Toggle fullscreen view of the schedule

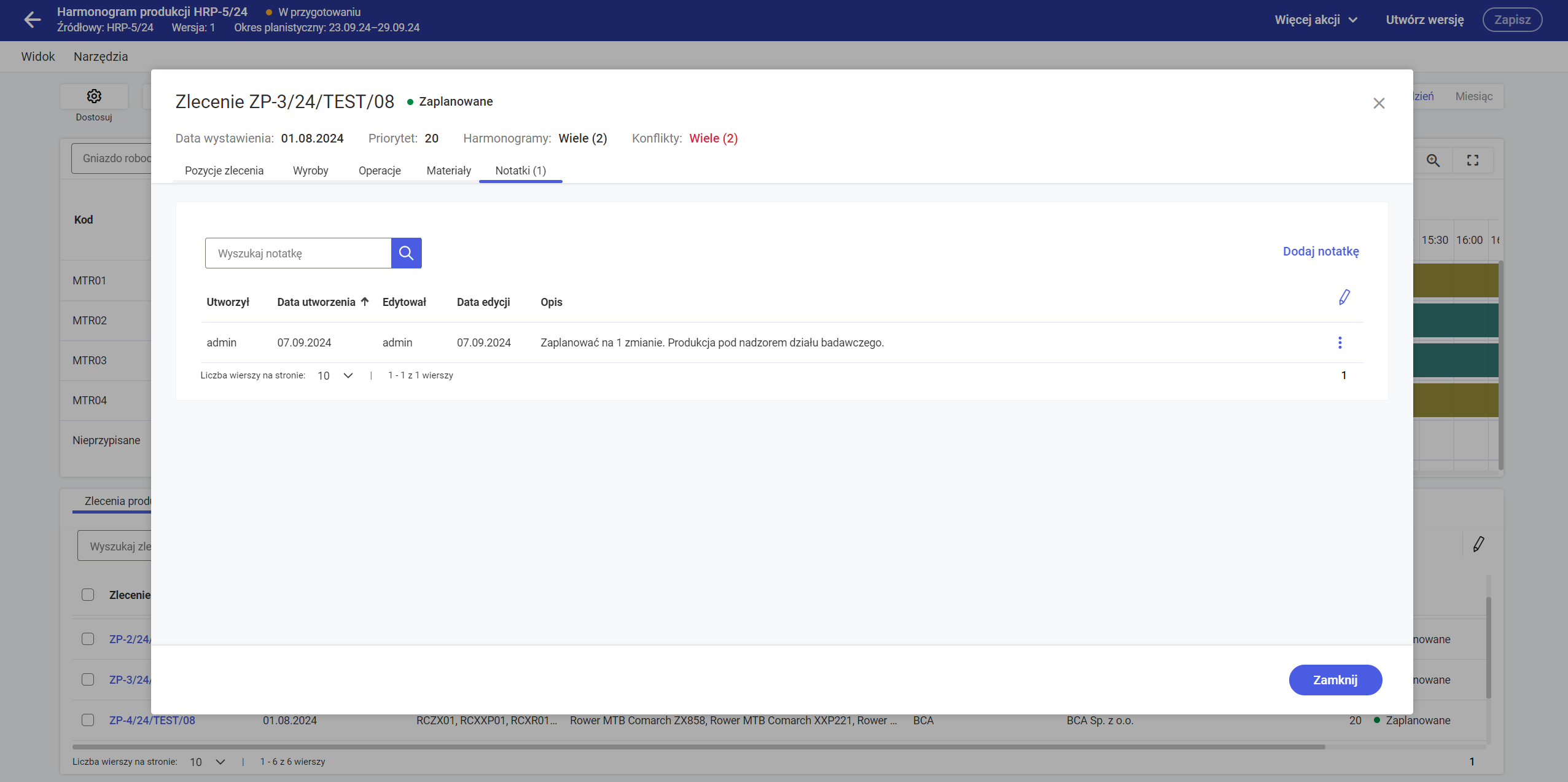1473,160
